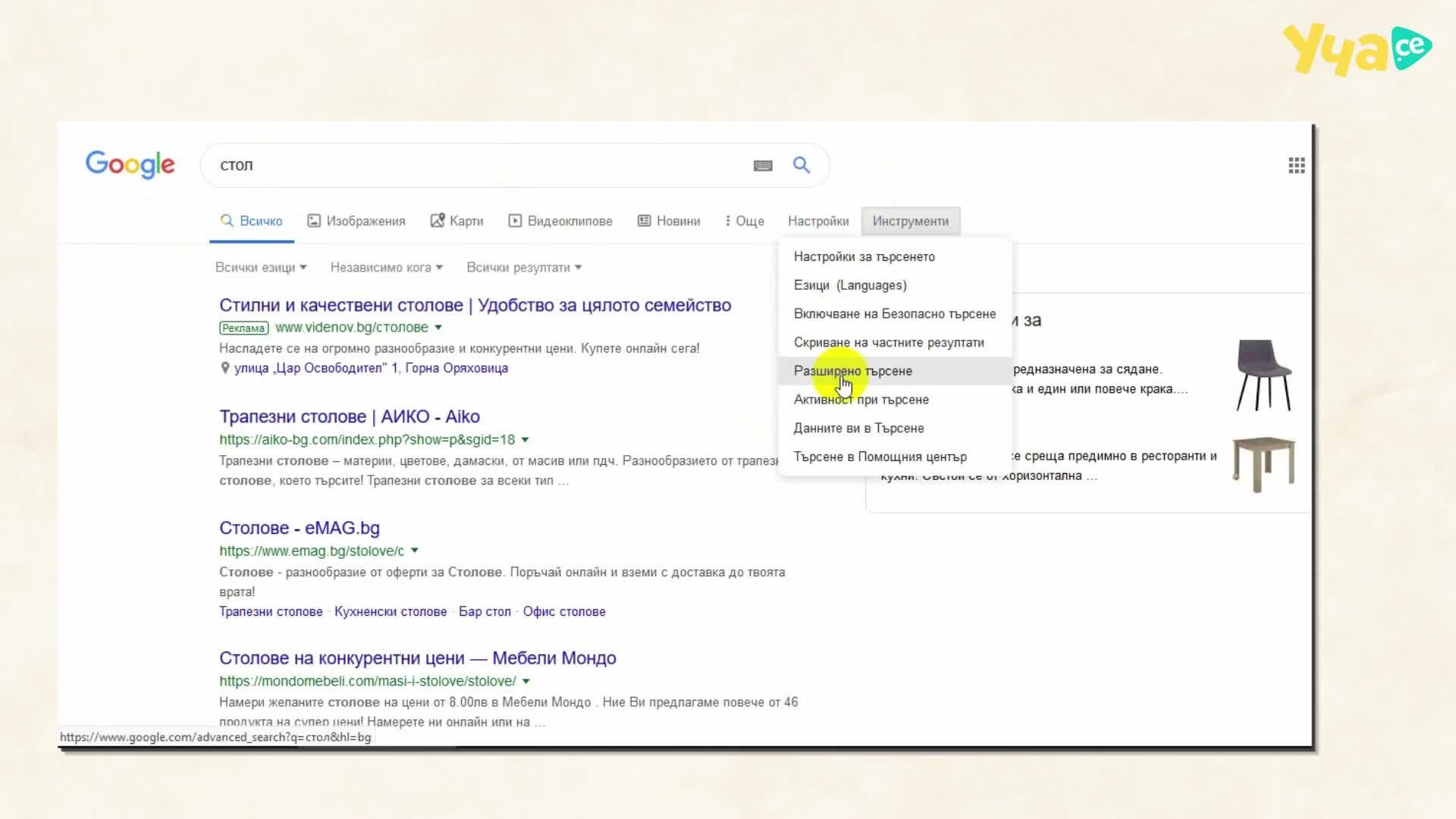Open the Новини tab
Screen dimensions: 1456x819
click(669, 221)
